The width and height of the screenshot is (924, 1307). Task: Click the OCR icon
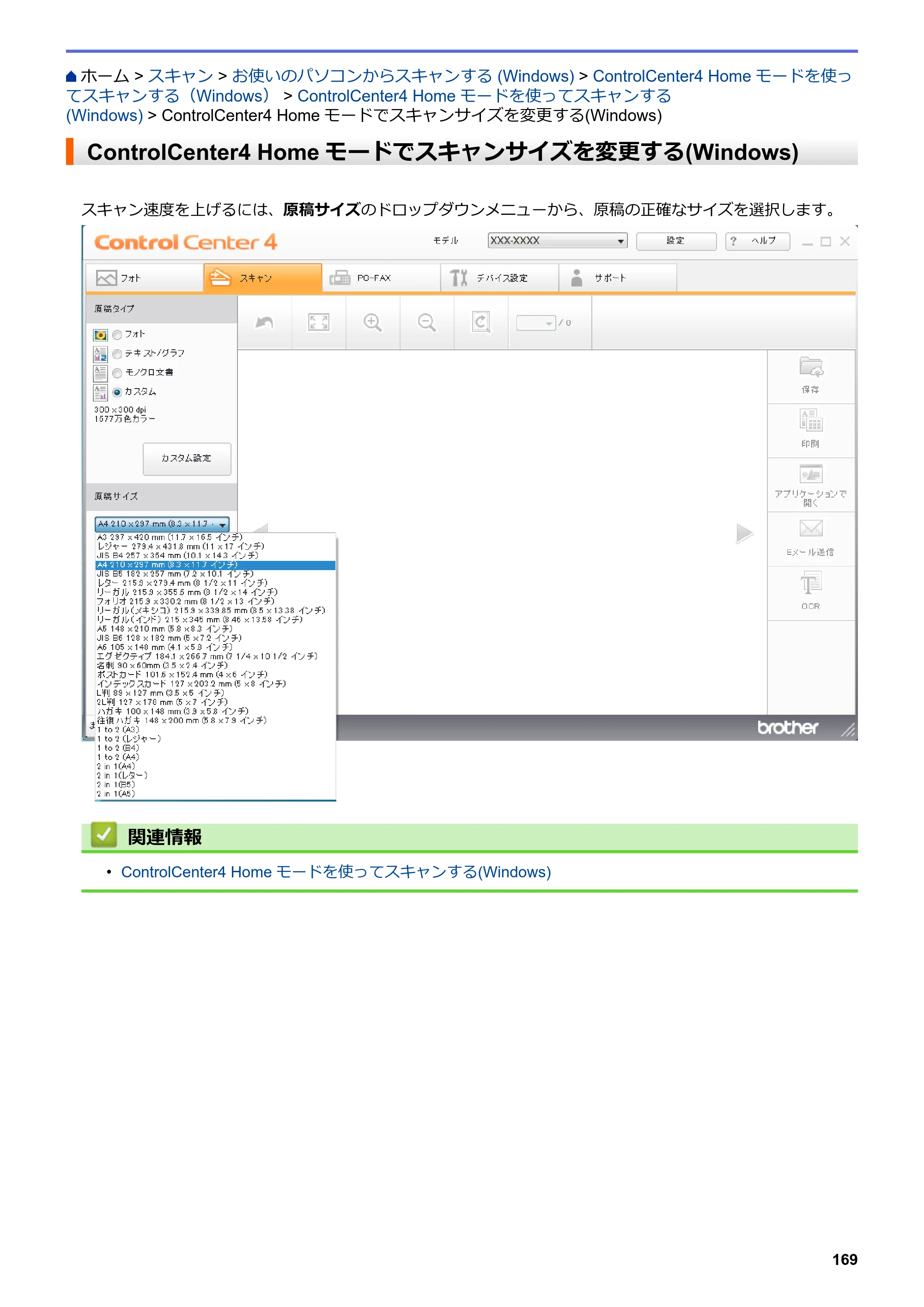[811, 584]
